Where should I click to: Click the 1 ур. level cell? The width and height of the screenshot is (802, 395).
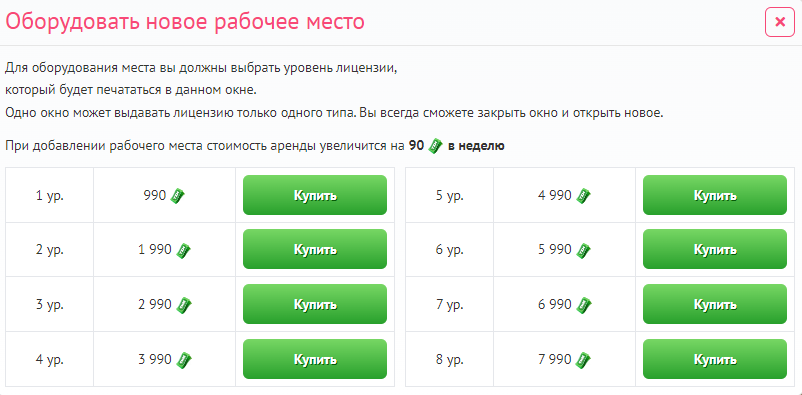[x=50, y=195]
